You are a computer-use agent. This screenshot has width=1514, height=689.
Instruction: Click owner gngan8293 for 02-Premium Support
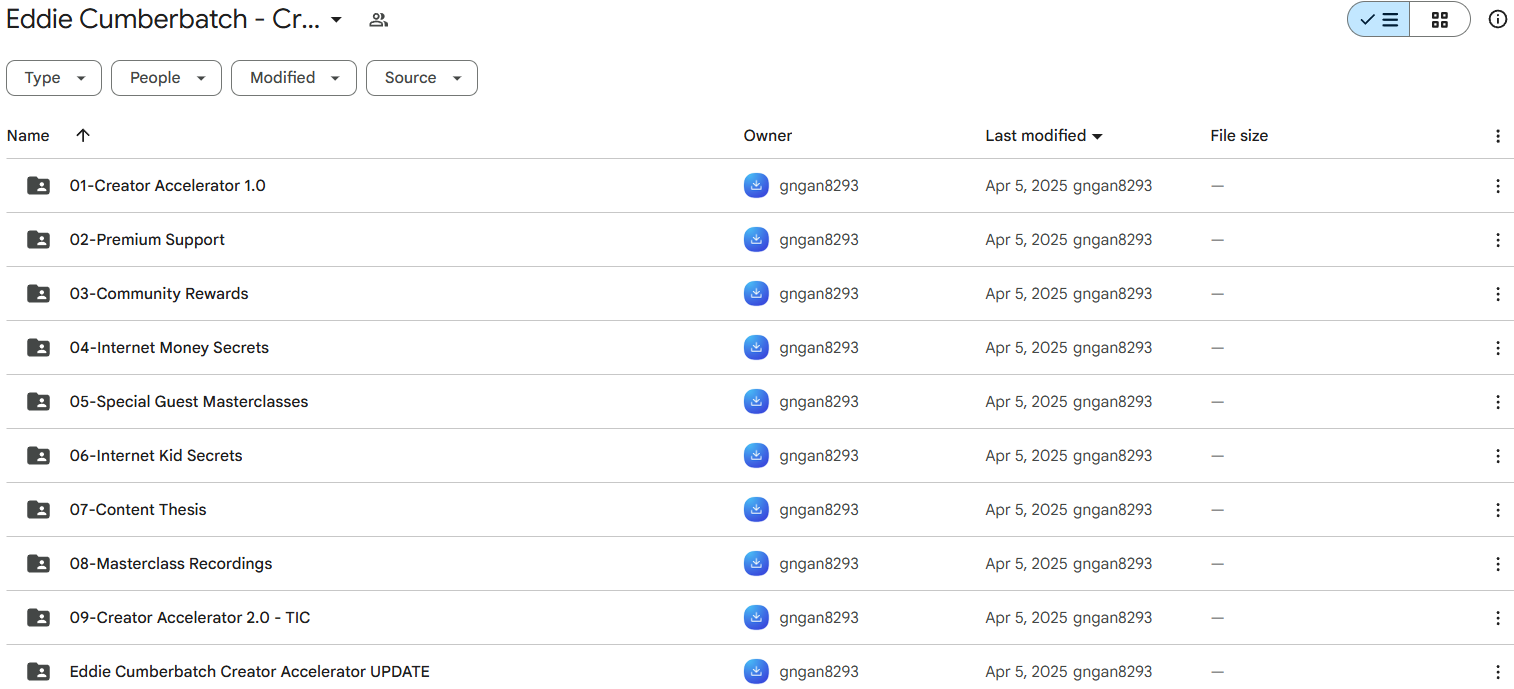click(819, 240)
